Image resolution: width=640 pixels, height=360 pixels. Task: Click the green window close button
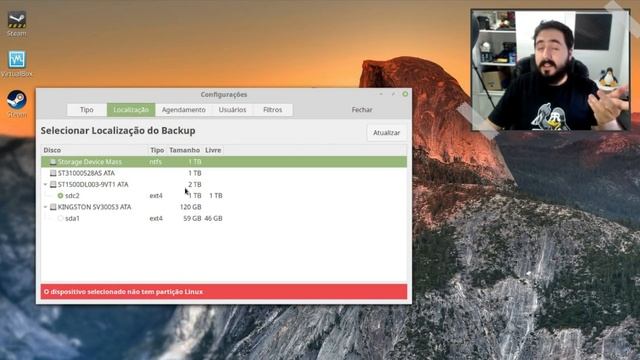click(x=405, y=94)
